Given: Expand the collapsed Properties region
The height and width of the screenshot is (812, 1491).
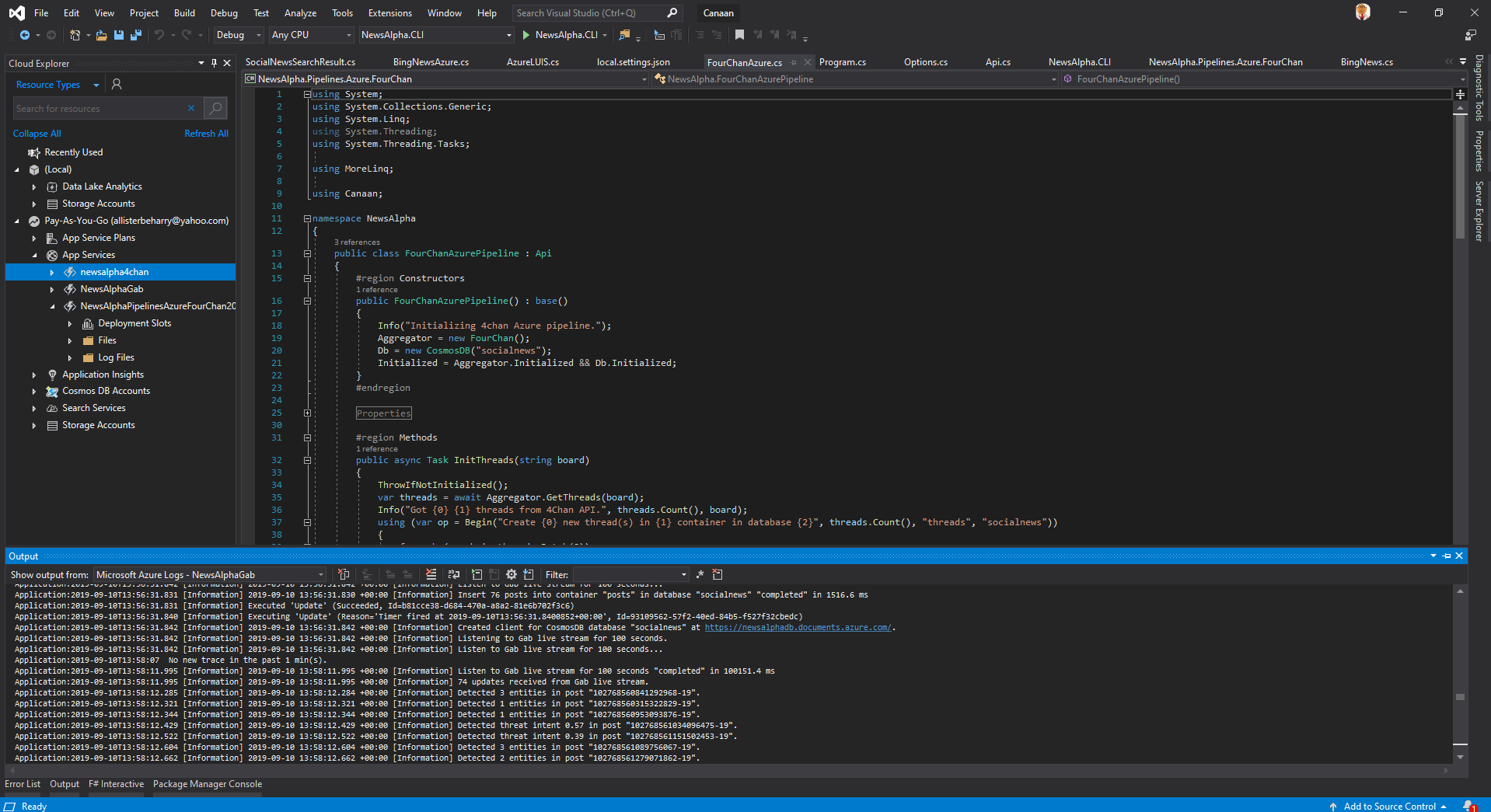Looking at the screenshot, I should [307, 413].
